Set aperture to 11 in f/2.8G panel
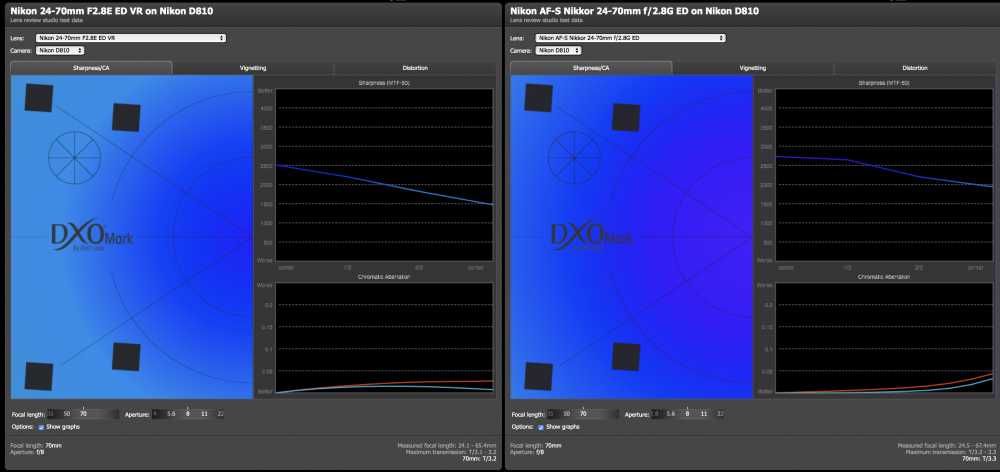This screenshot has width=1000, height=472. 704,414
